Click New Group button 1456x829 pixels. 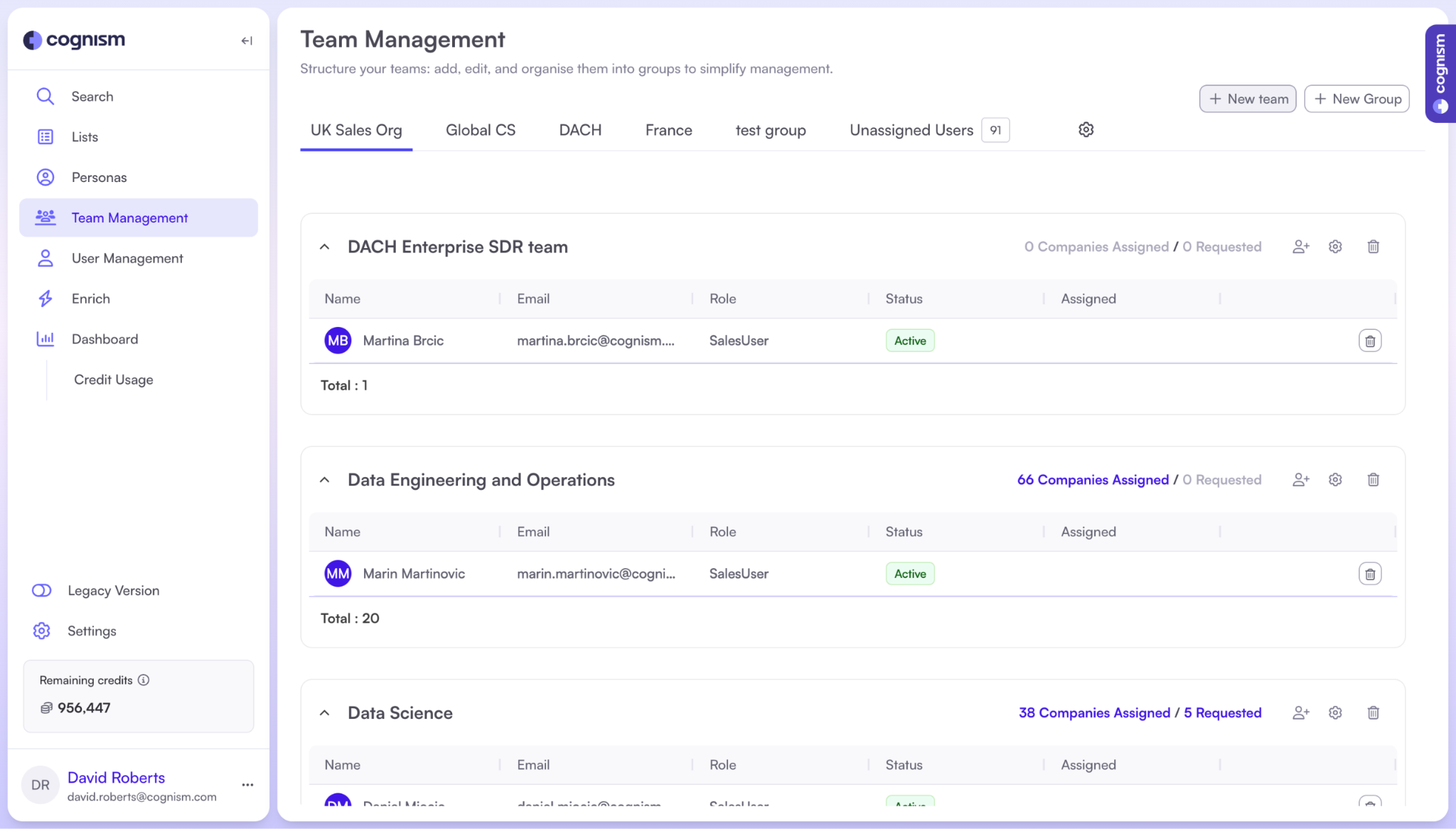click(1356, 99)
